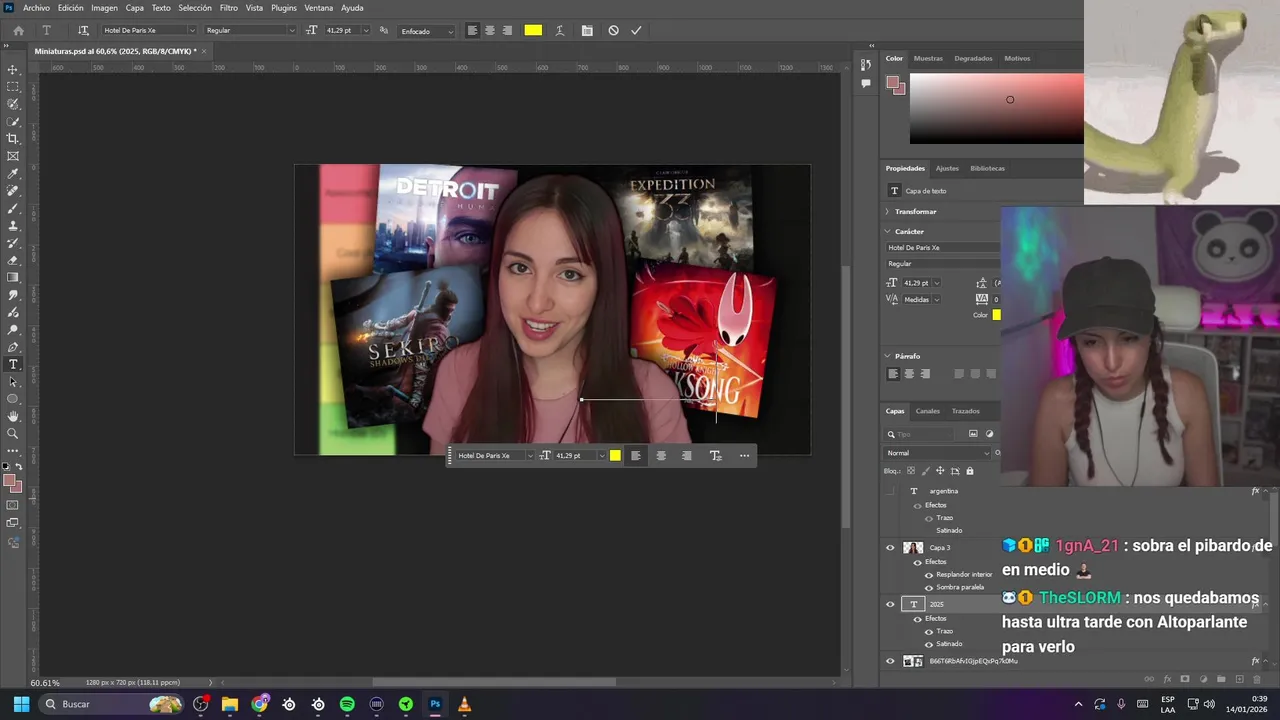Show the hidden argentina layer
The width and height of the screenshot is (1280, 720).
(x=890, y=491)
